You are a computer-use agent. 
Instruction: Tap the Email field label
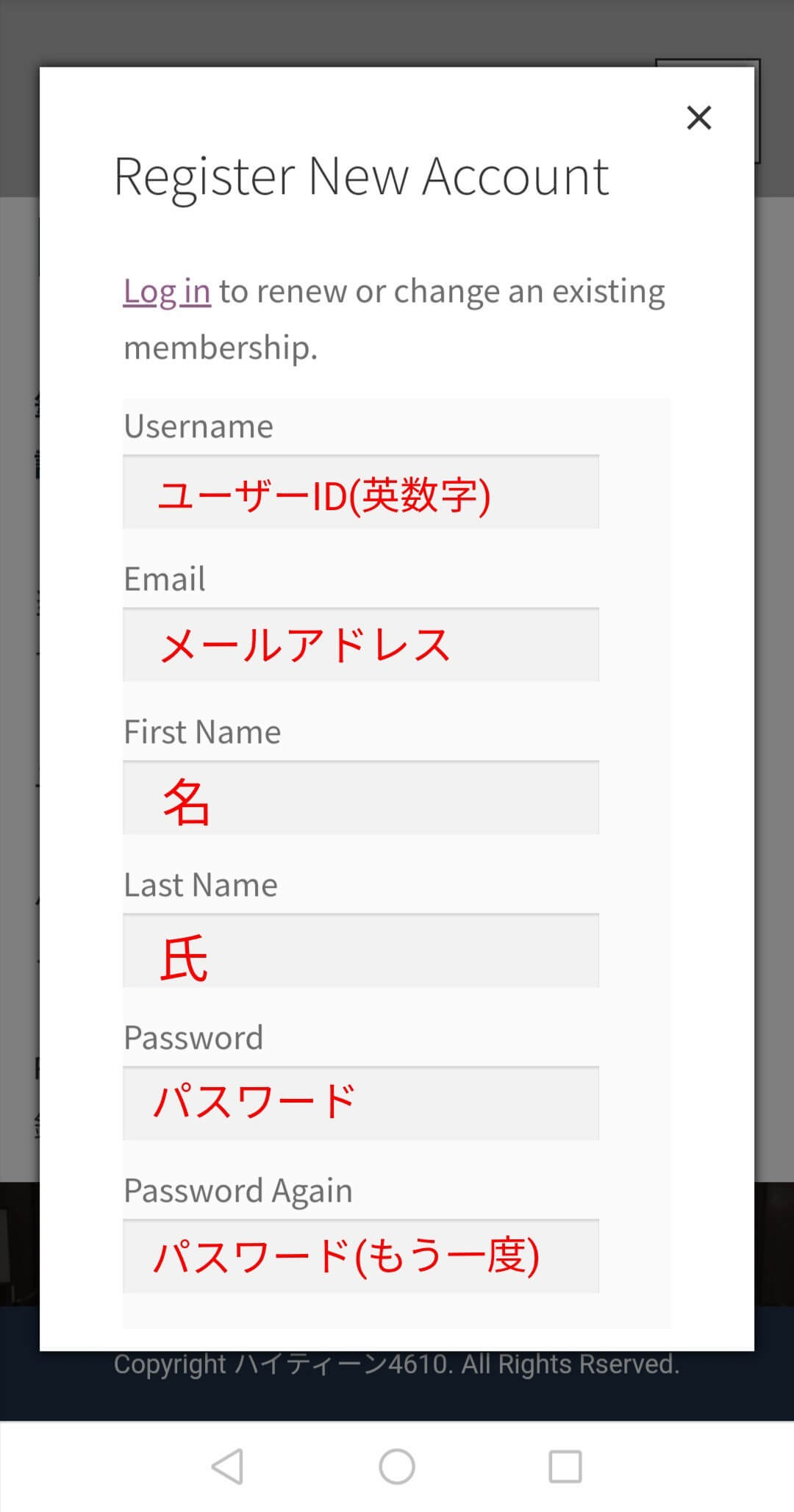pos(165,579)
